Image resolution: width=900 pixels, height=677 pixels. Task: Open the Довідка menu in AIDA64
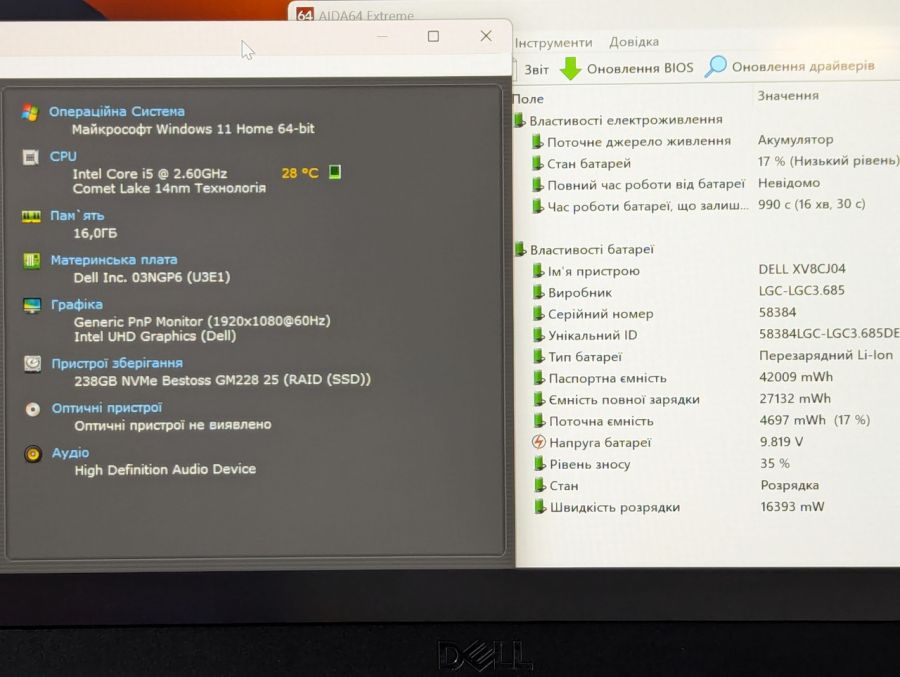click(x=634, y=41)
